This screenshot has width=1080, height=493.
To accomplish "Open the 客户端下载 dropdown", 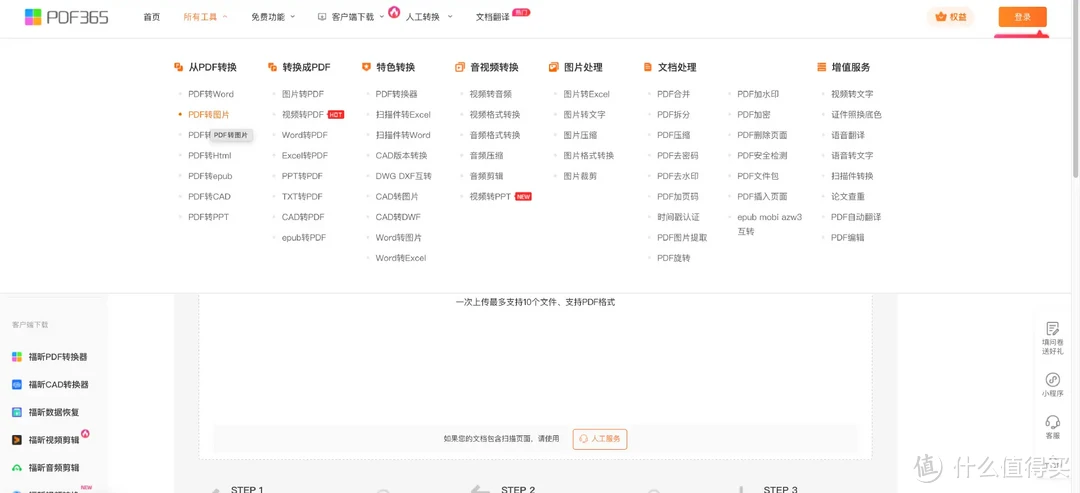I will [351, 17].
